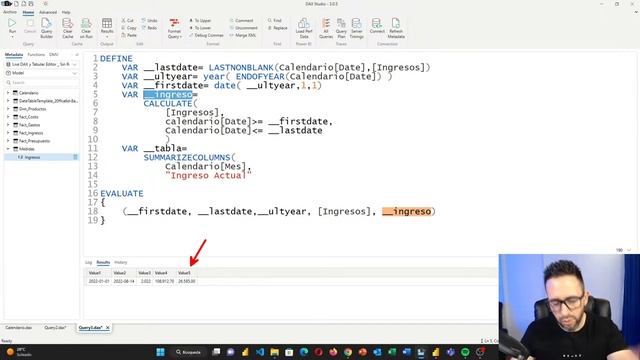
Task: Click the Connect button
Action: [x=377, y=27]
